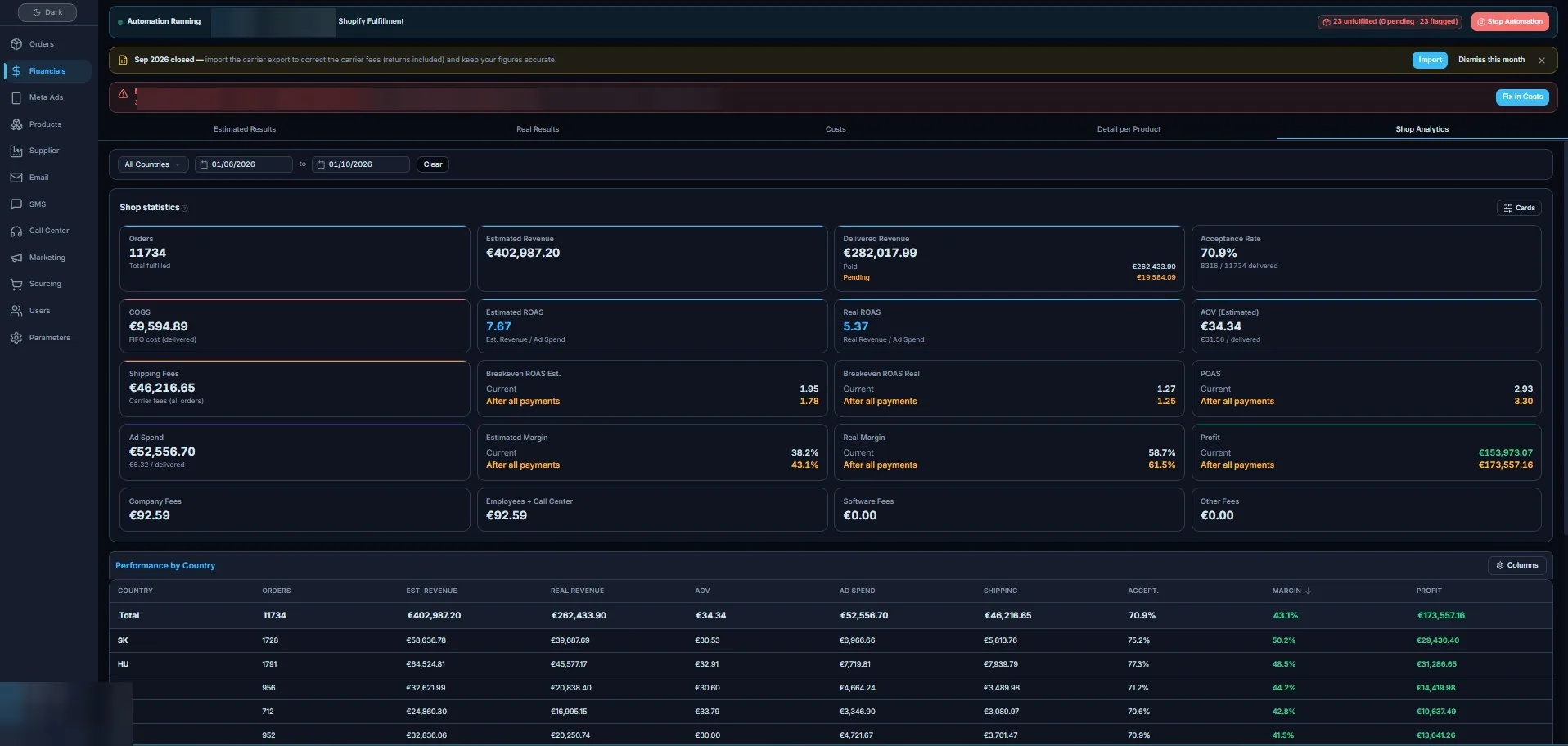Screen dimensions: 1568x746
Task: Click the Orders column header
Action: 276,591
